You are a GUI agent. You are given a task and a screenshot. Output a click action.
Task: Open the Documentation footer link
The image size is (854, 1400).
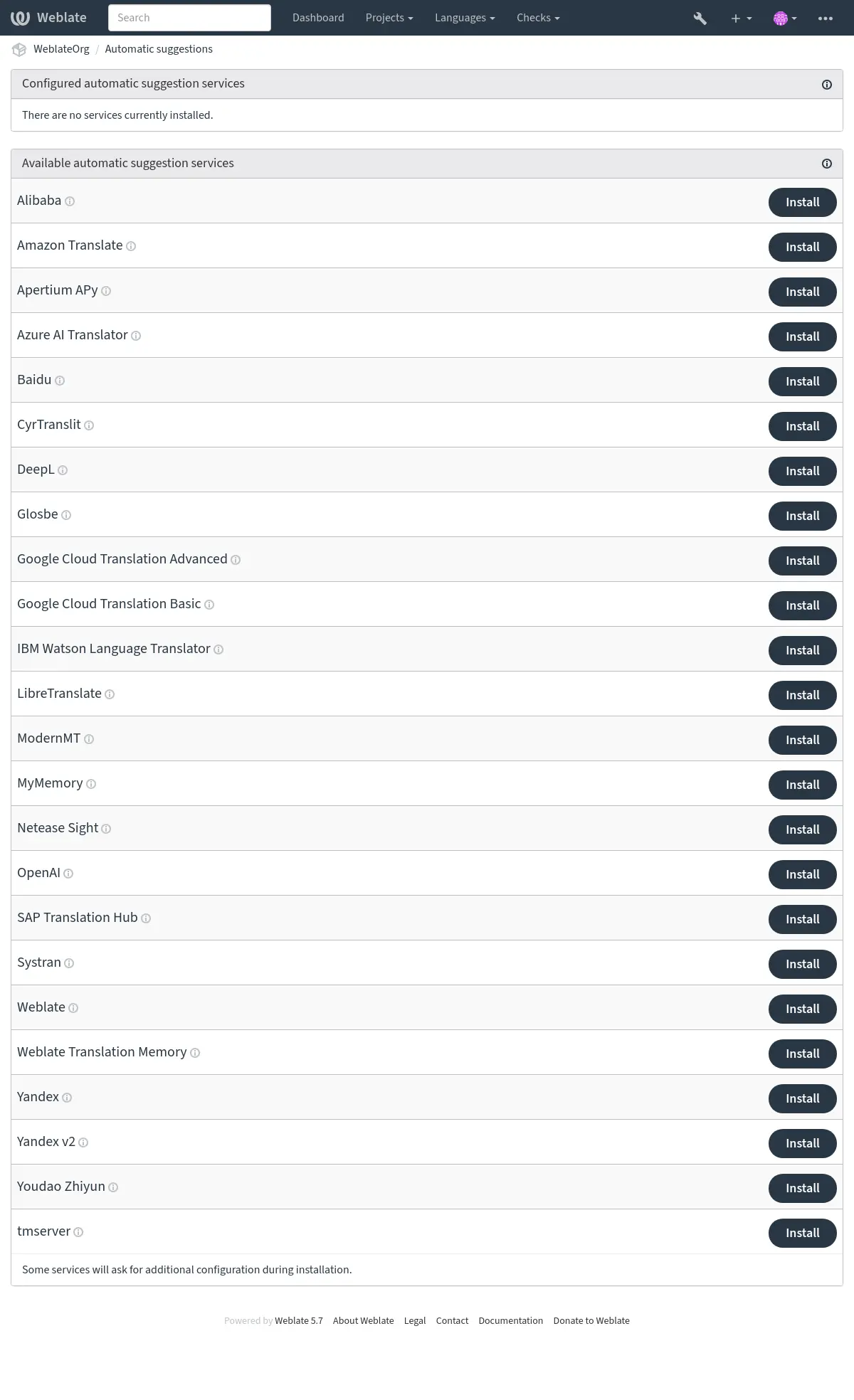point(510,1320)
